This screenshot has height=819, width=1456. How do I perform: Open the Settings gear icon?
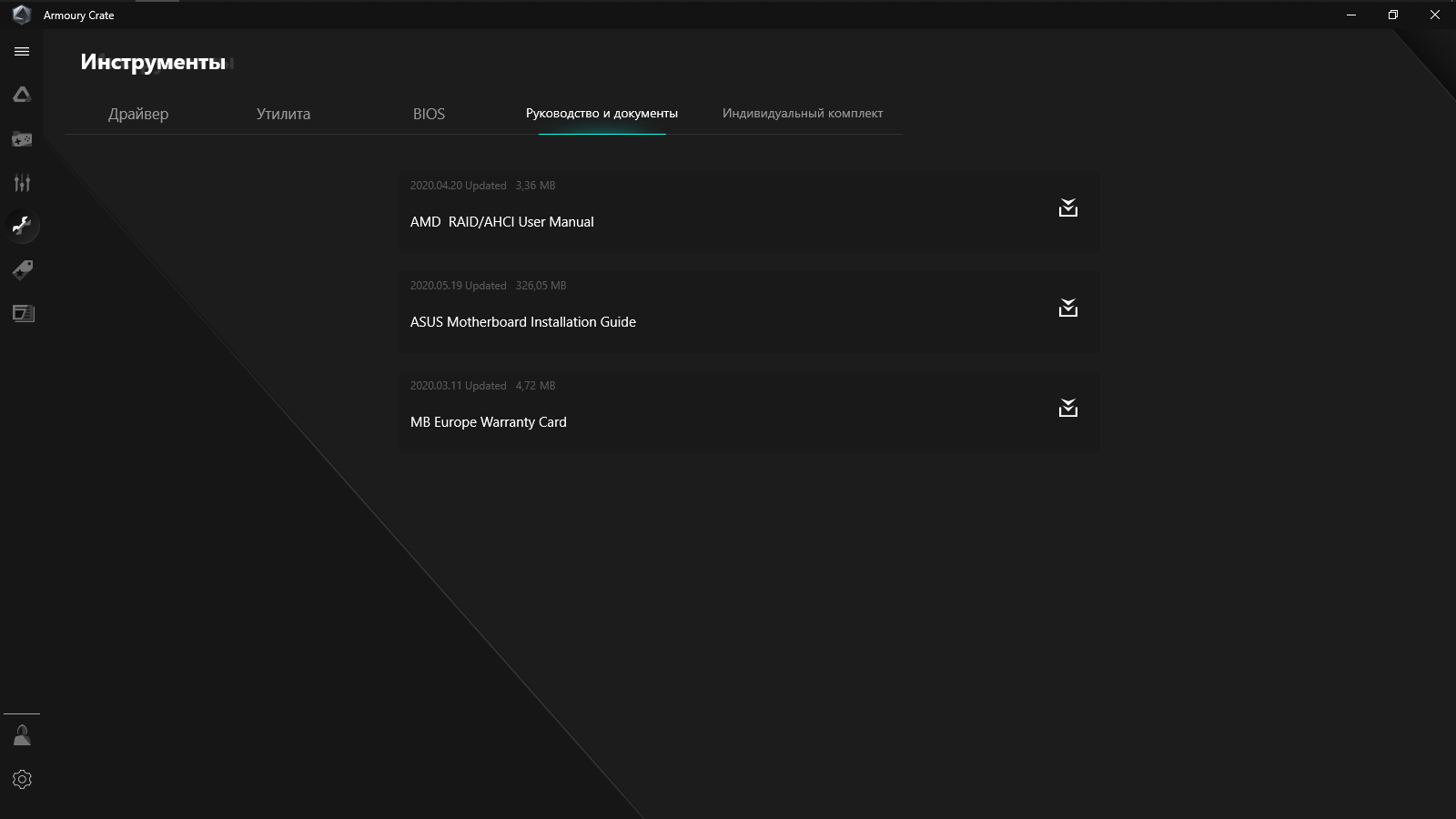(x=22, y=780)
